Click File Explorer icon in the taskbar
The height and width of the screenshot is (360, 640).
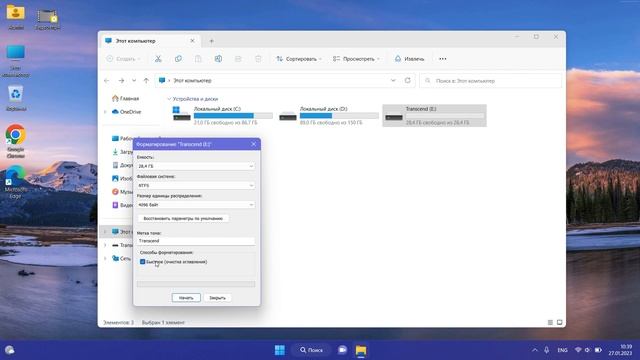coord(361,350)
